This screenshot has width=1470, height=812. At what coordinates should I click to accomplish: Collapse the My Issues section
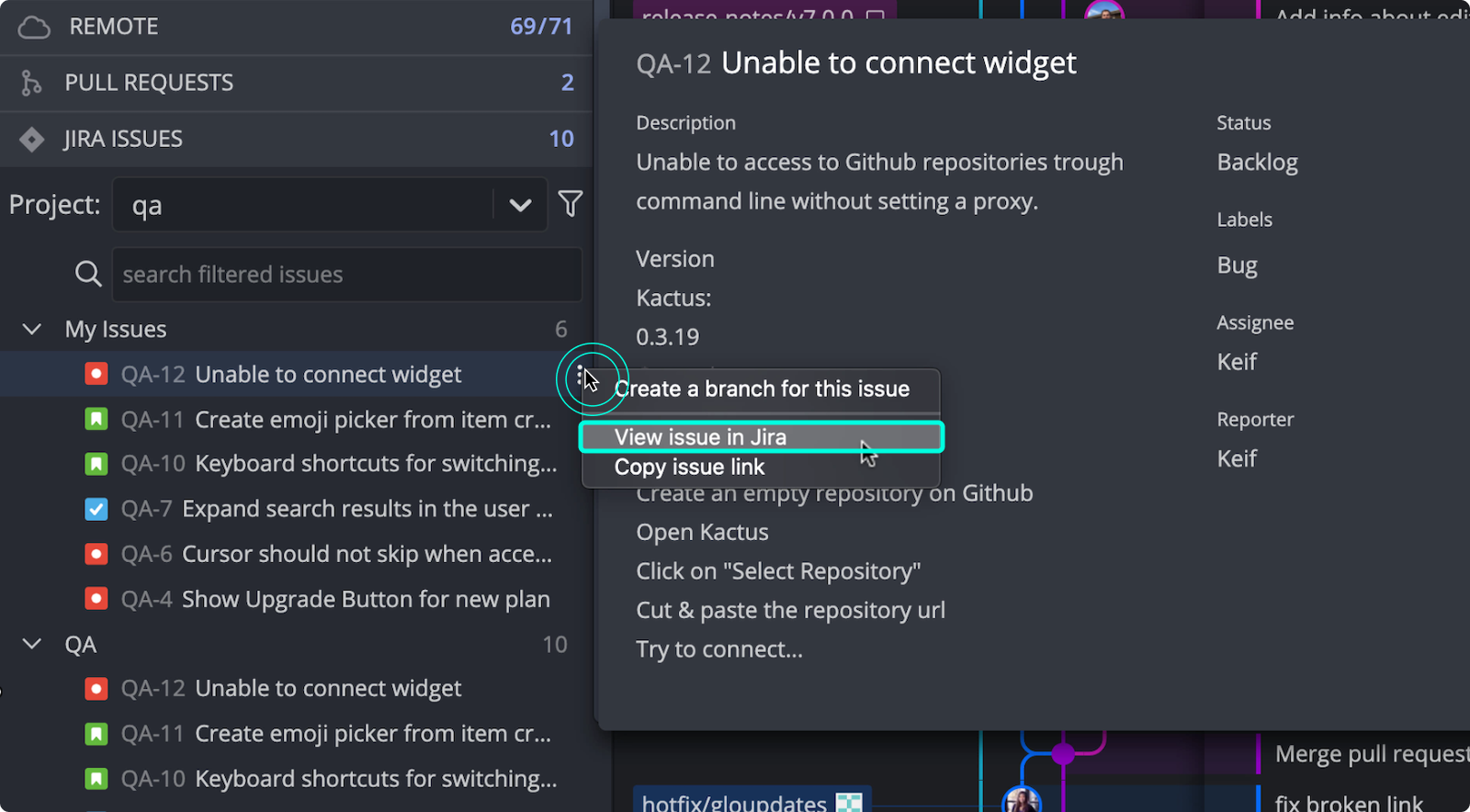tap(31, 329)
